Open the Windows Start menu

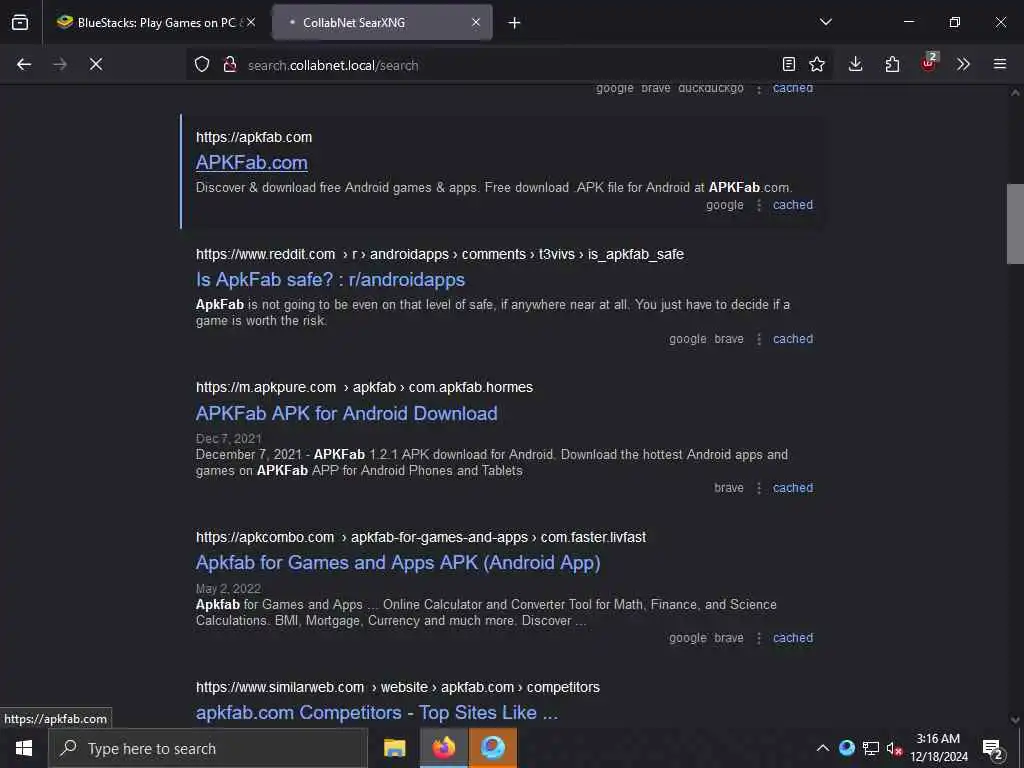tap(24, 748)
